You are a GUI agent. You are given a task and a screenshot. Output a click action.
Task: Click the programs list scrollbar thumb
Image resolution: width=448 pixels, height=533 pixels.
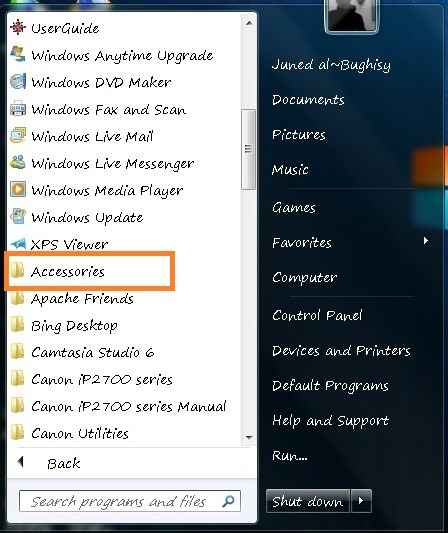(248, 149)
